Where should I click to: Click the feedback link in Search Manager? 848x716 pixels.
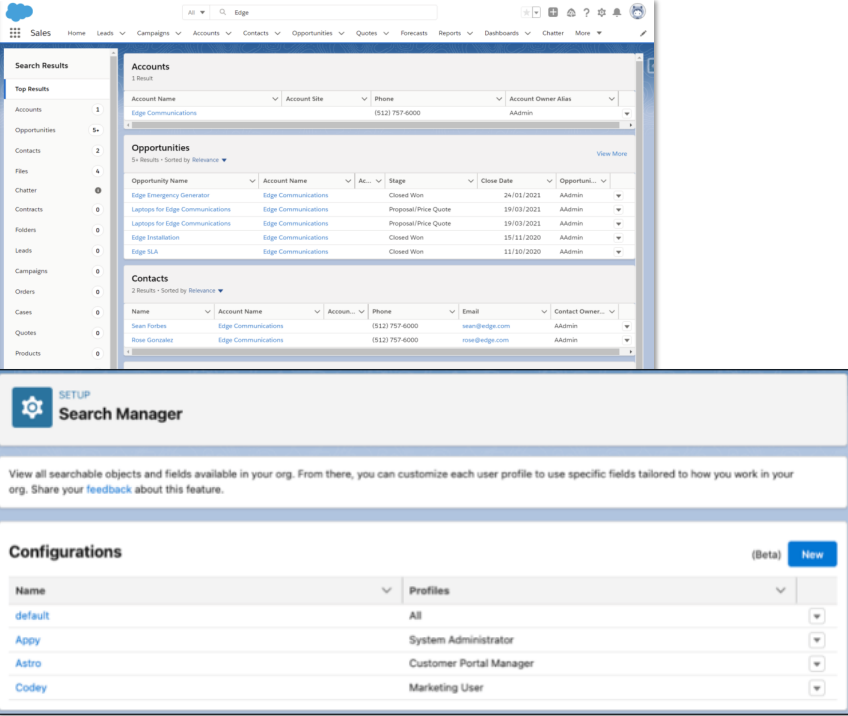pos(109,489)
